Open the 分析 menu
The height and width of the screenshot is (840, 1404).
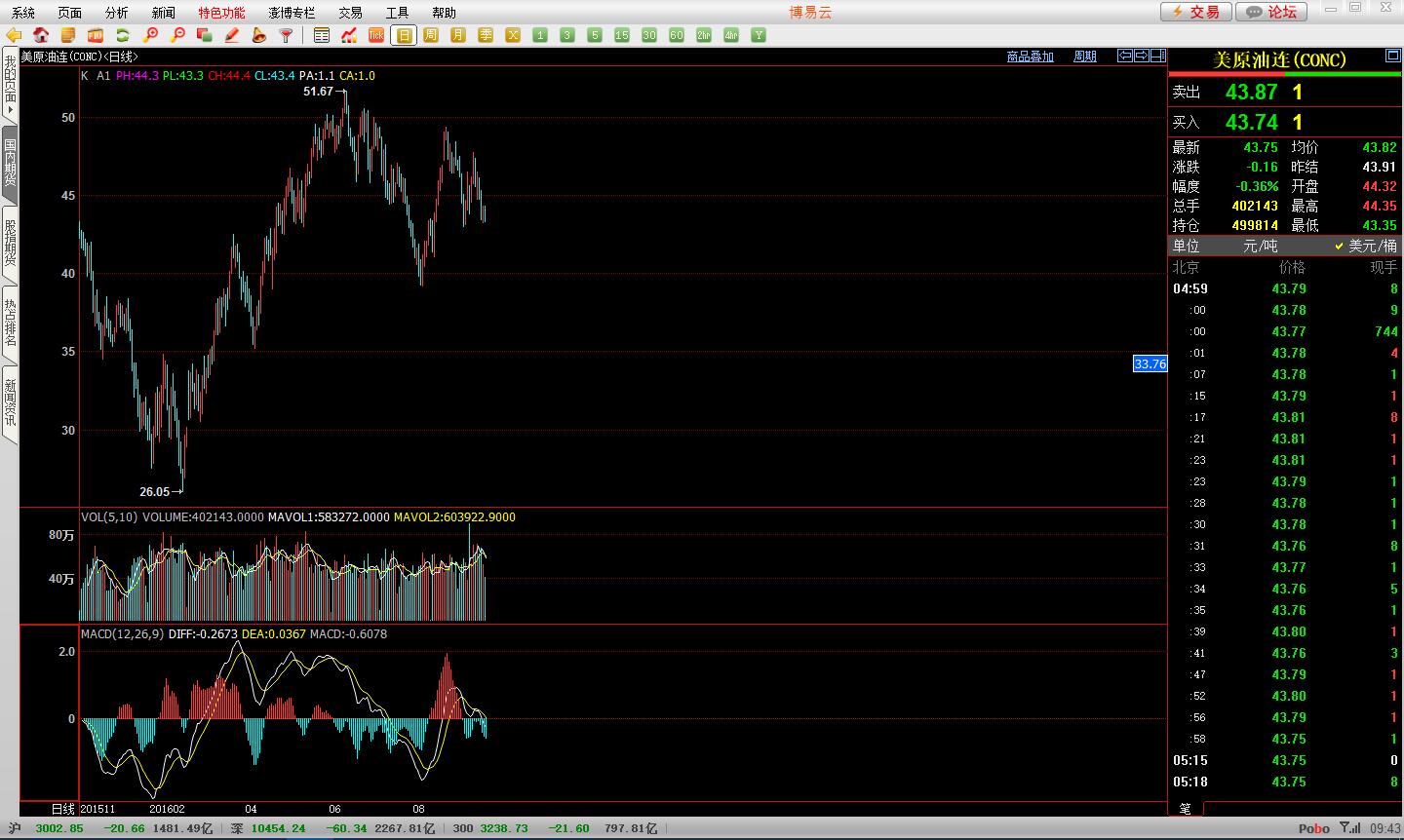click(116, 13)
